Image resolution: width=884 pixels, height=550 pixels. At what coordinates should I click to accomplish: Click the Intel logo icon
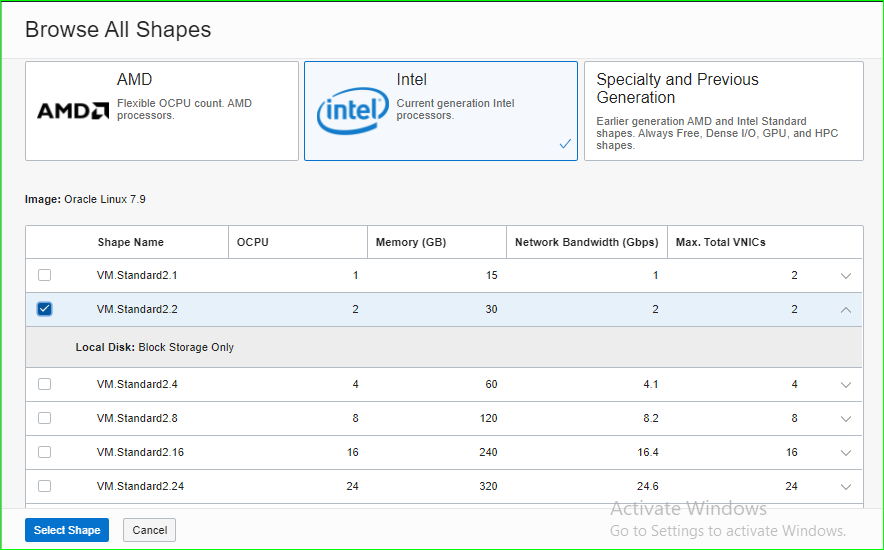point(352,111)
